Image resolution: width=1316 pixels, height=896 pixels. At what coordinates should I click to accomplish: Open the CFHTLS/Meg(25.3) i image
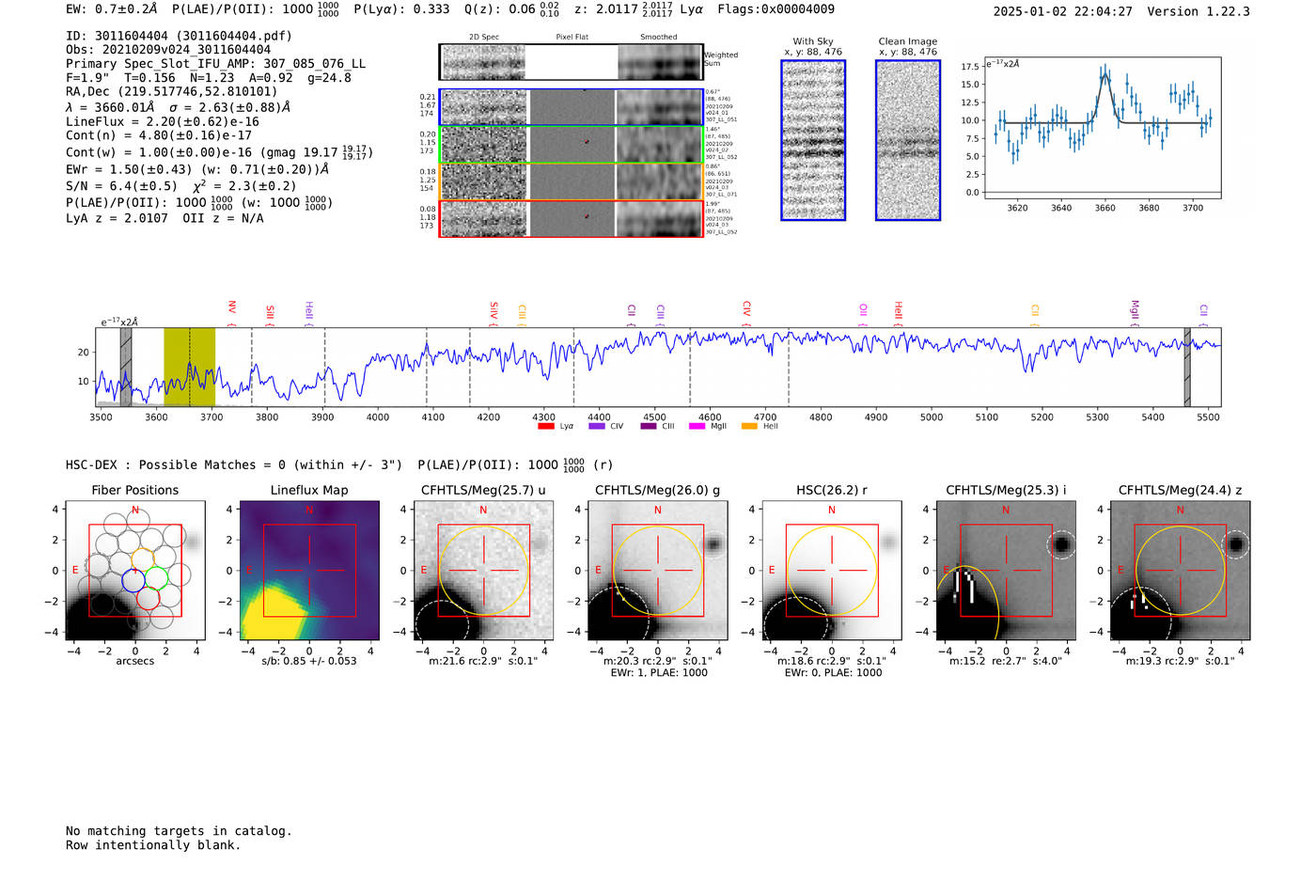coord(1006,571)
